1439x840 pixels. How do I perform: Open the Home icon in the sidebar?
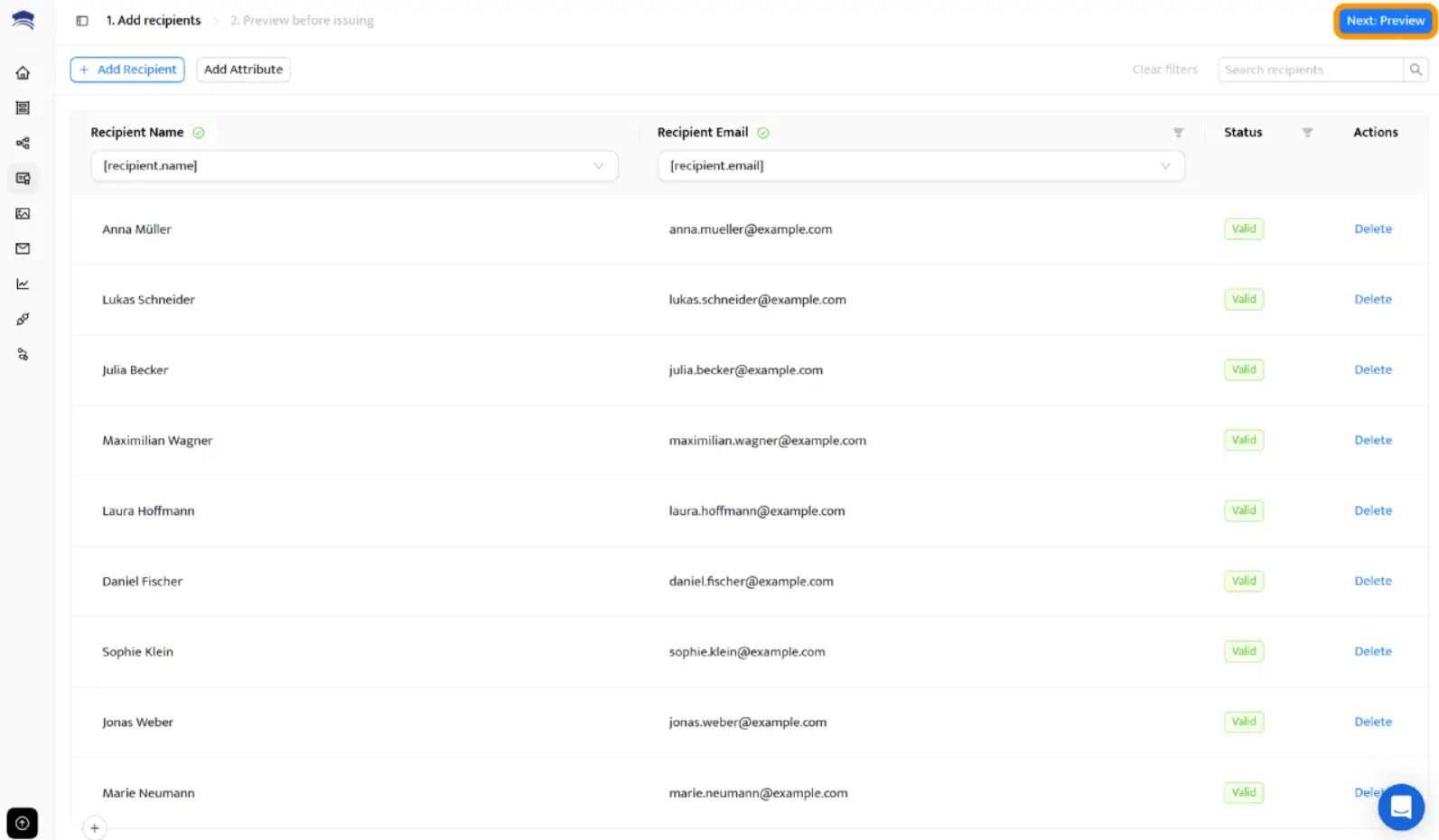(x=23, y=73)
